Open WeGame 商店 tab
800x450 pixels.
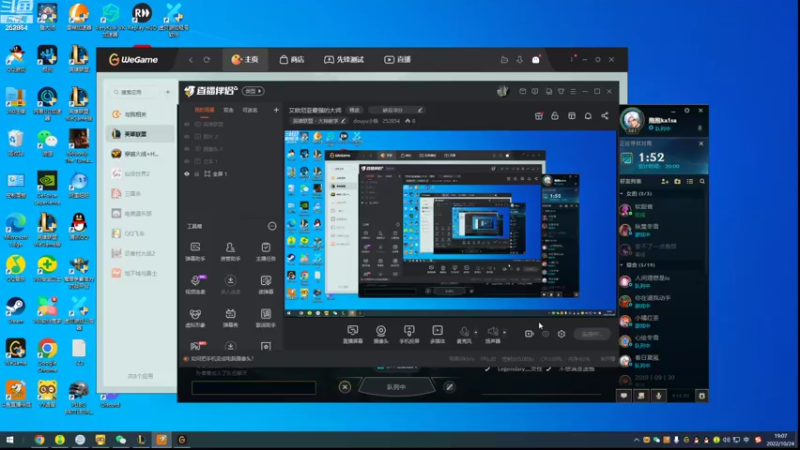click(292, 60)
